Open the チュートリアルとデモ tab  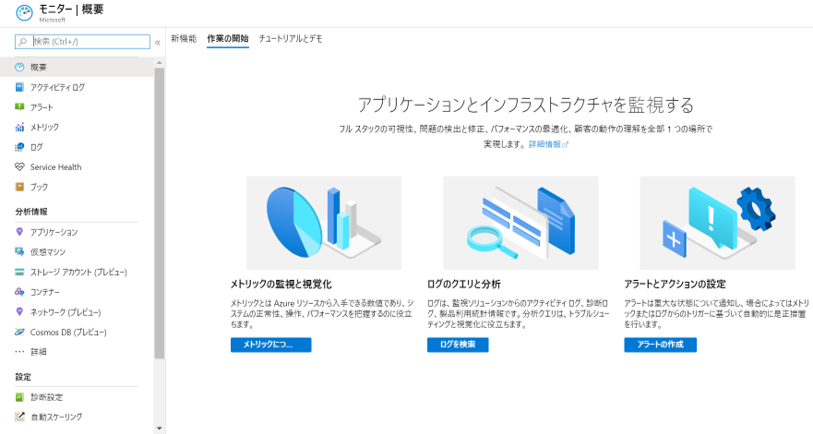click(x=290, y=38)
